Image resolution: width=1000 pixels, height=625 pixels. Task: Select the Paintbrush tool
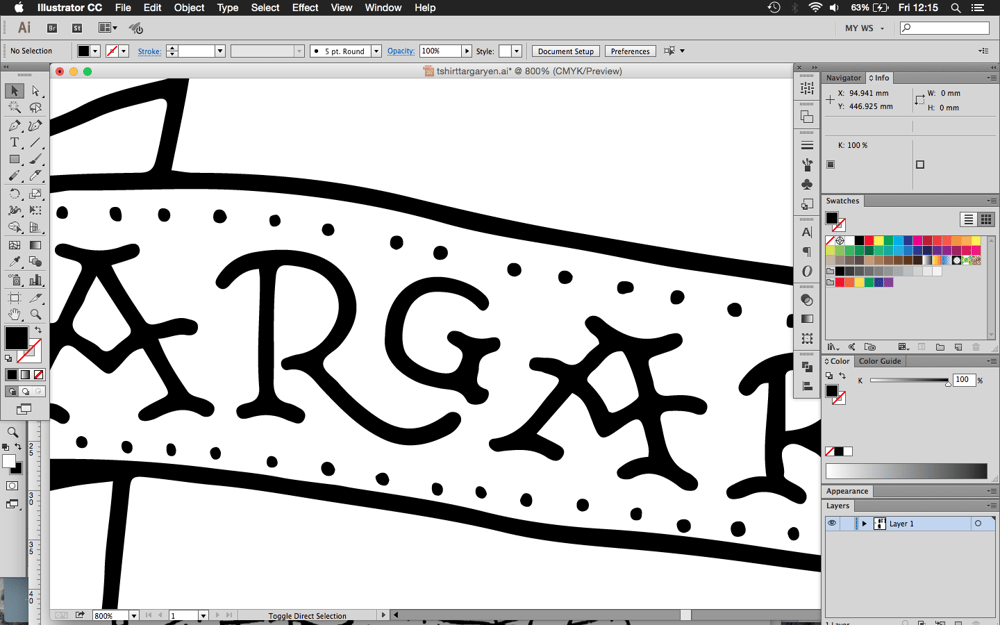click(x=35, y=159)
